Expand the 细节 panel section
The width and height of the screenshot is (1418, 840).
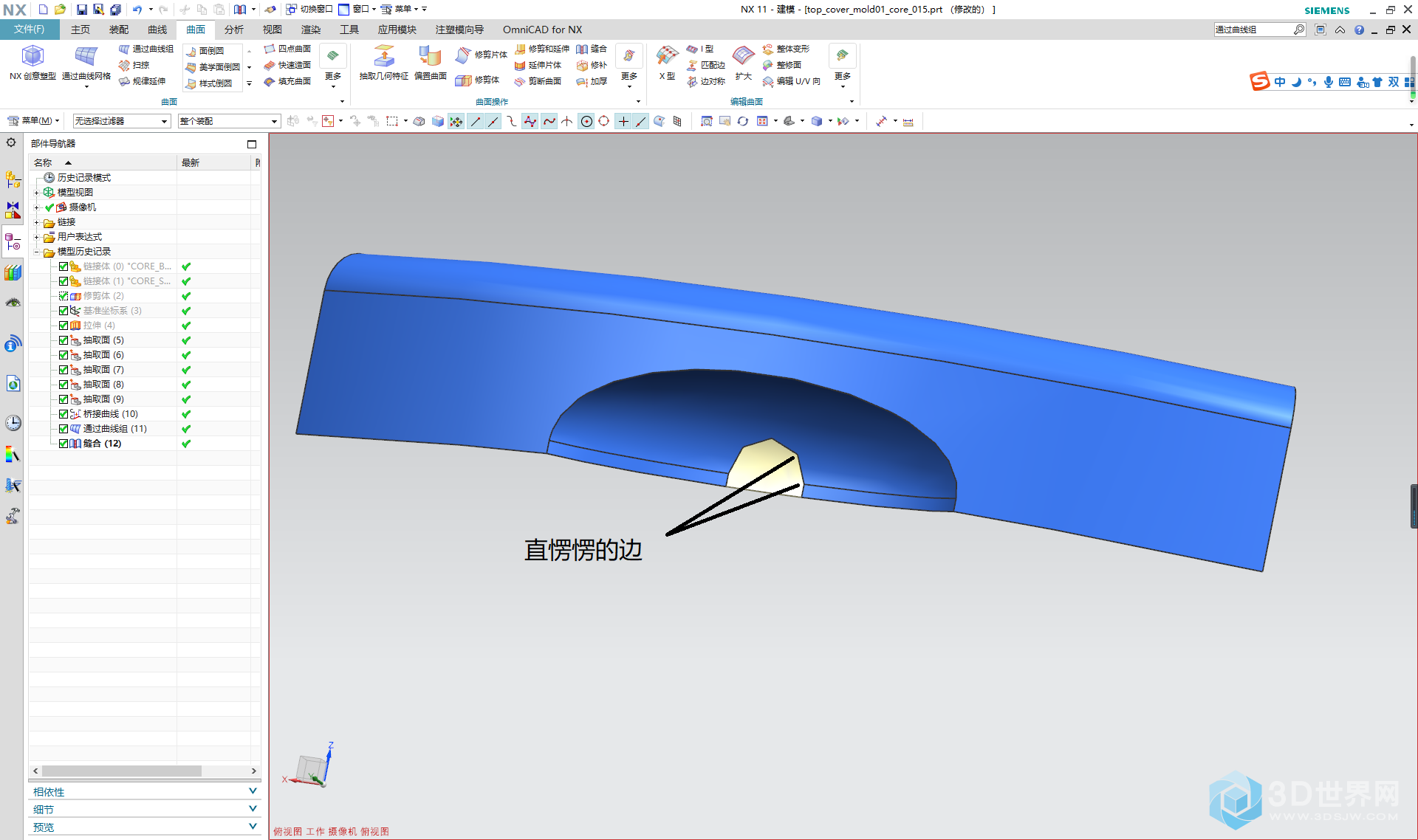[x=145, y=809]
